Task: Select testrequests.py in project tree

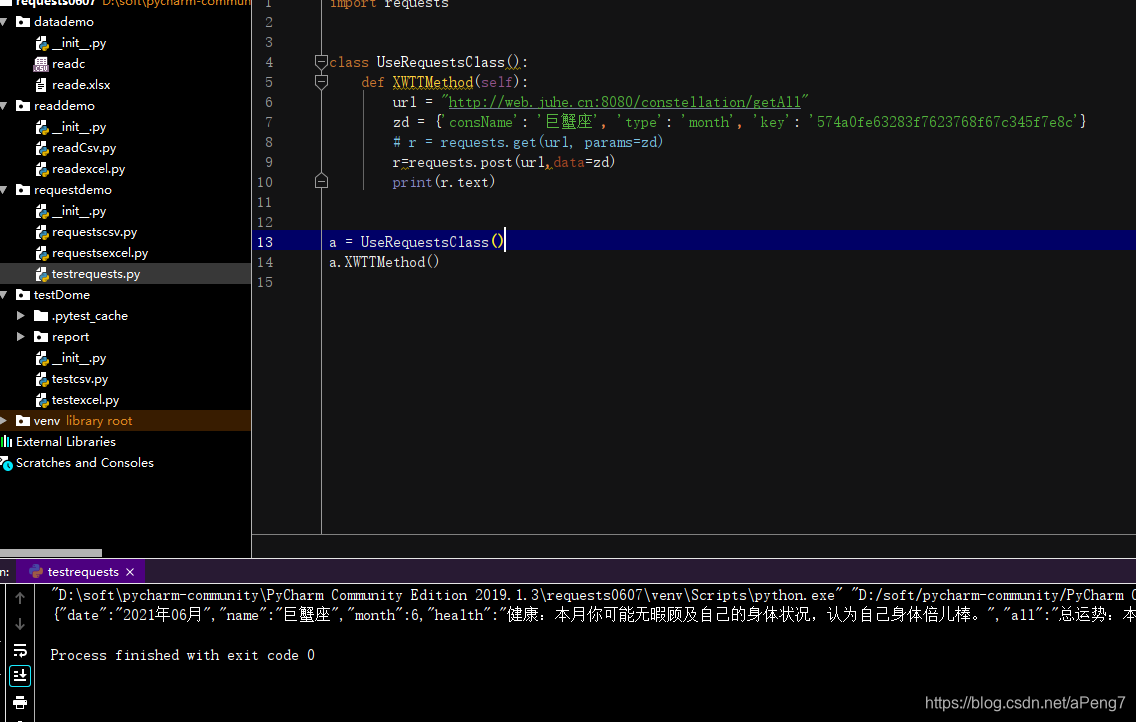Action: click(96, 274)
